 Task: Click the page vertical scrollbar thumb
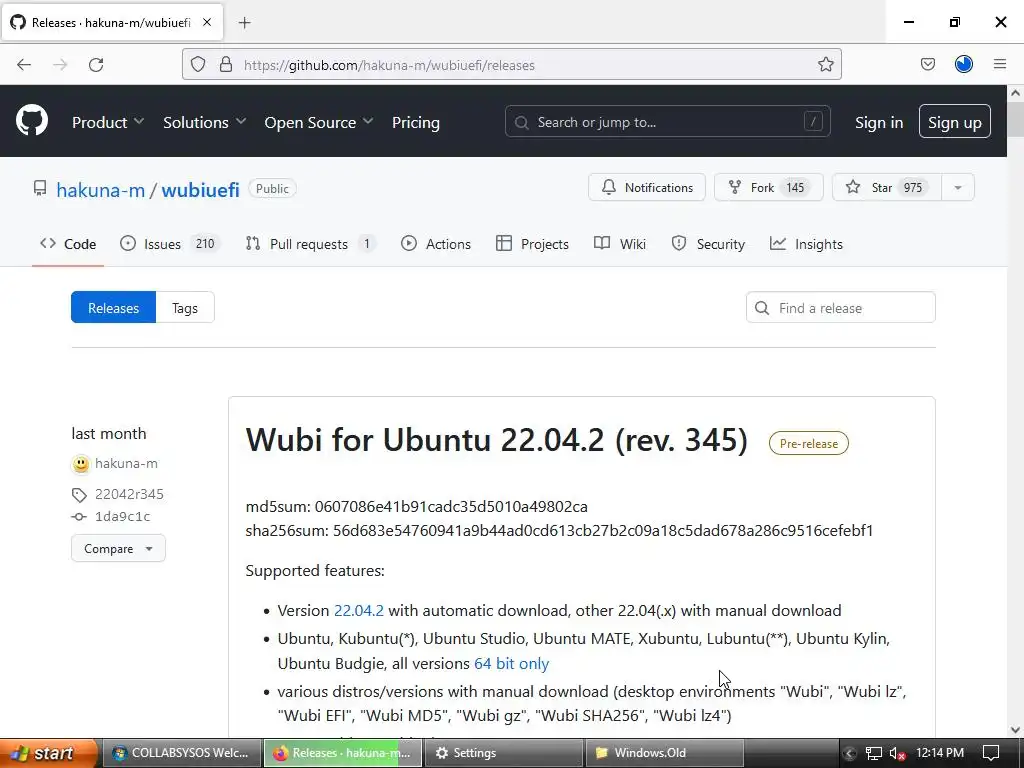[1015, 120]
